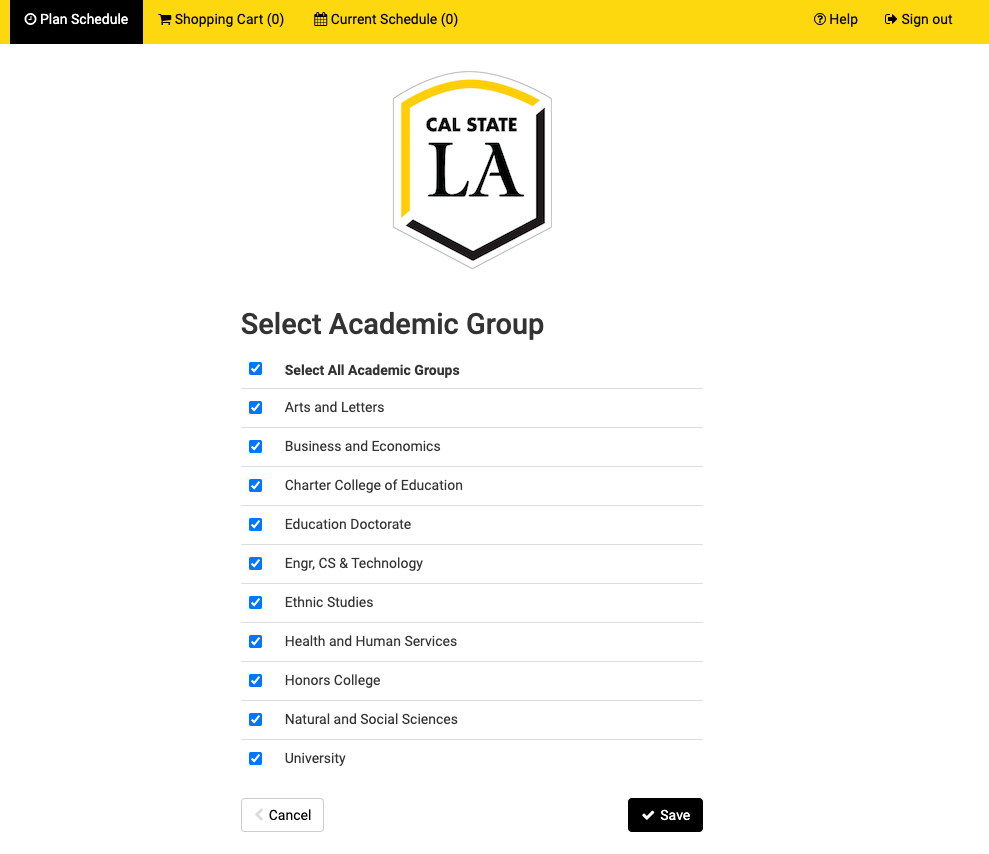Uncheck Business and Economics
The width and height of the screenshot is (989, 854).
[x=256, y=446]
